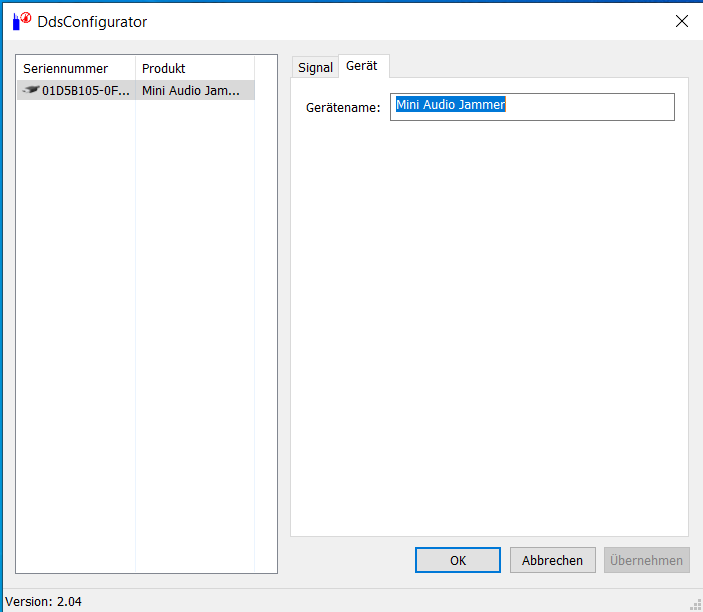Click the greyed-out Übernehmen button

646,560
